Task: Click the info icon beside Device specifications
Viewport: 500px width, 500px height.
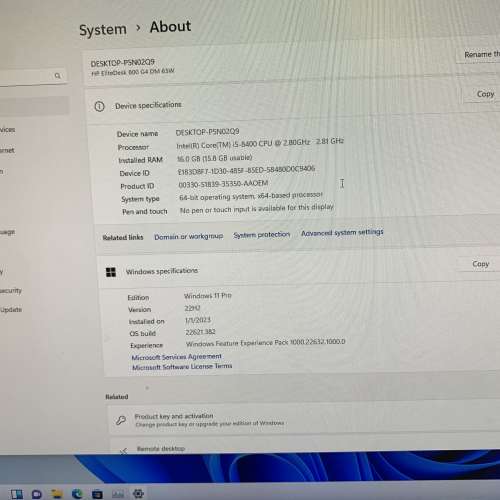Action: (x=99, y=106)
